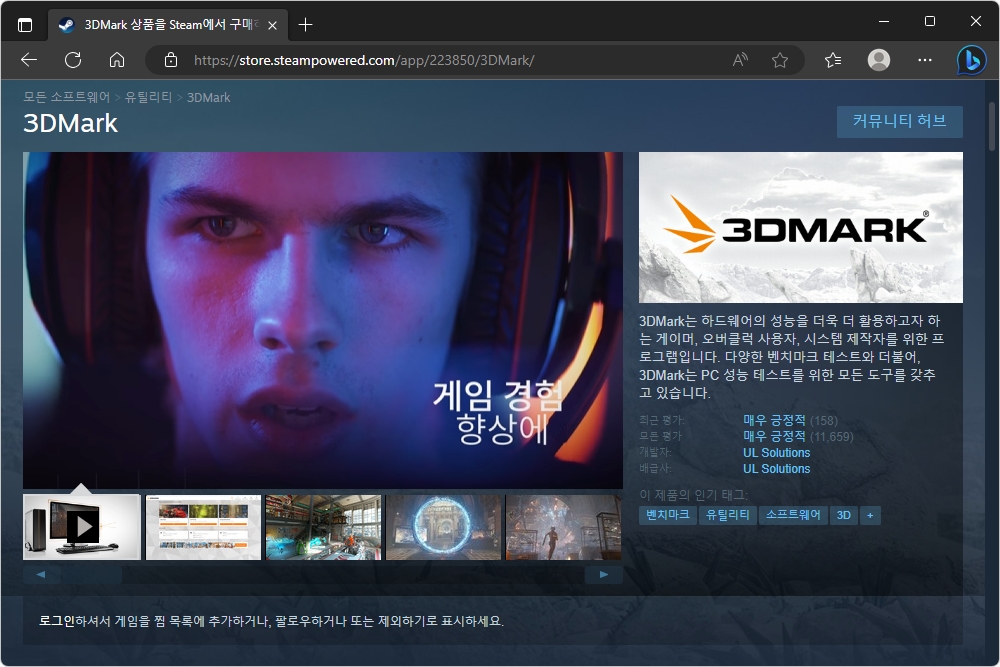
Task: Open the browser settings and more menu
Action: [925, 60]
